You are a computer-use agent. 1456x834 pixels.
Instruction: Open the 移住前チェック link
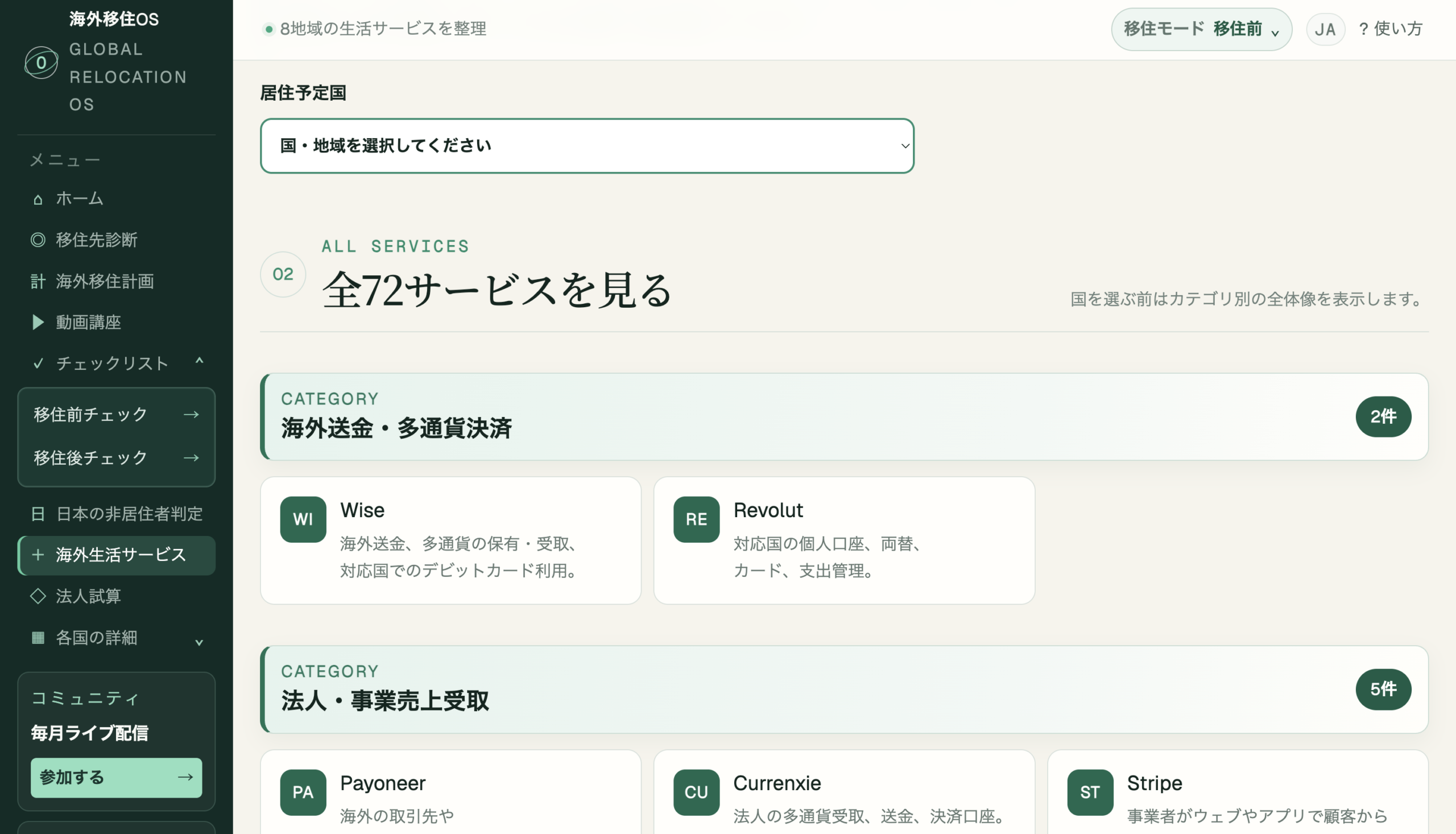click(116, 415)
